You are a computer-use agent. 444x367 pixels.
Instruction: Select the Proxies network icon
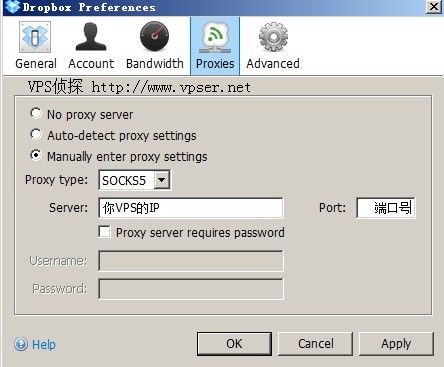pyautogui.click(x=215, y=37)
